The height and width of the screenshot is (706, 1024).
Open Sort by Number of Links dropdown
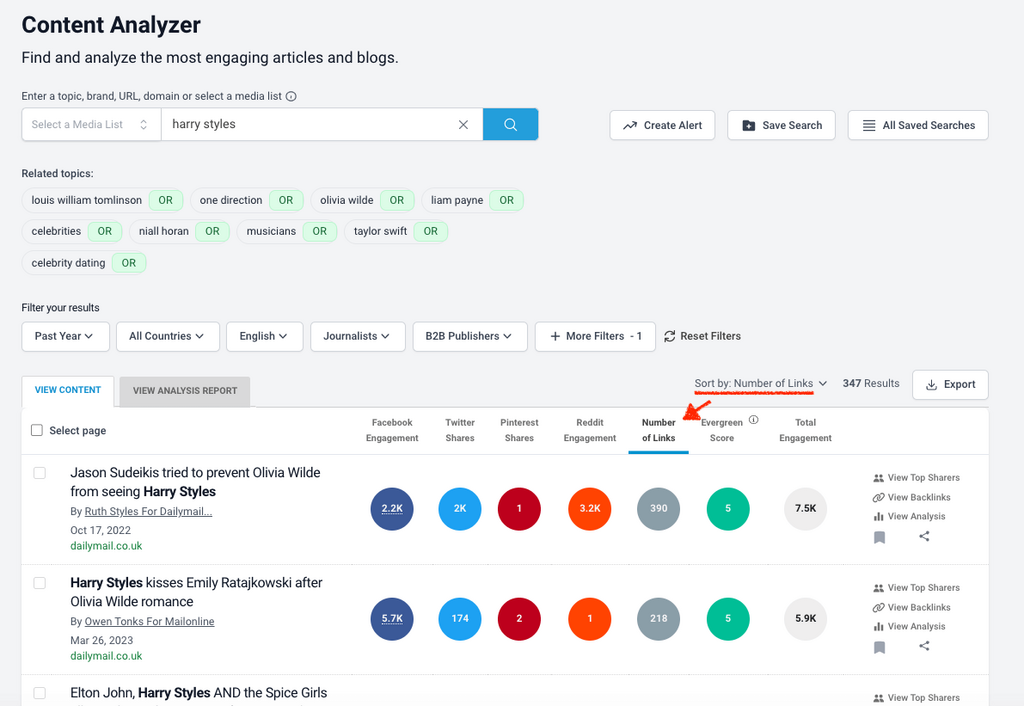click(761, 384)
